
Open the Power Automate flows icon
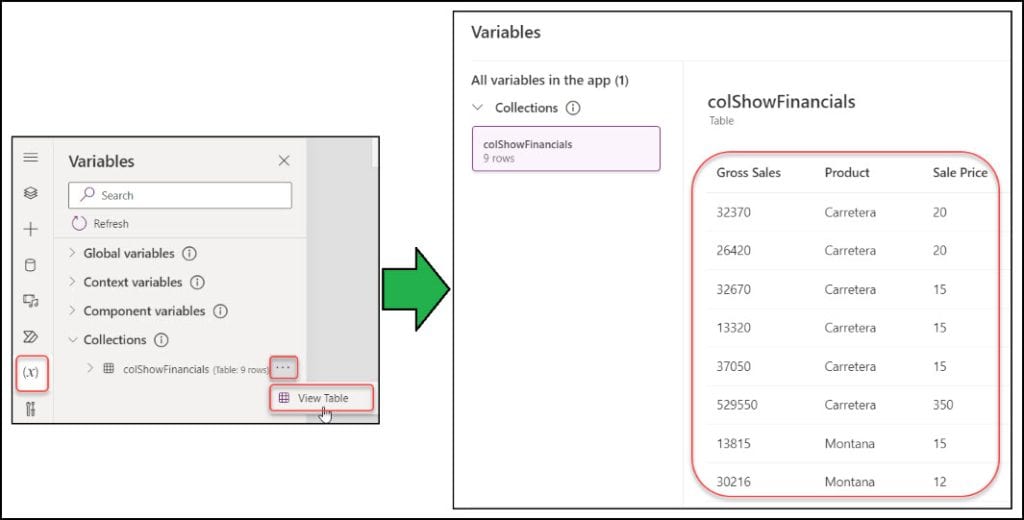pos(31,336)
